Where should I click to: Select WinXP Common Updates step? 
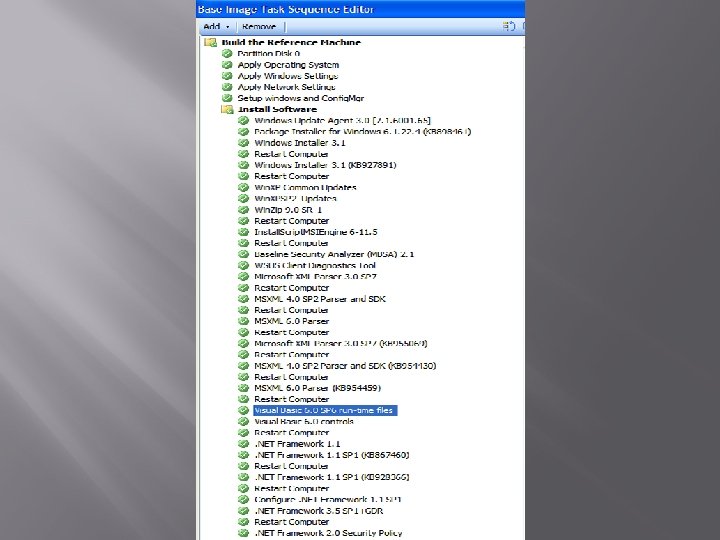(x=305, y=187)
